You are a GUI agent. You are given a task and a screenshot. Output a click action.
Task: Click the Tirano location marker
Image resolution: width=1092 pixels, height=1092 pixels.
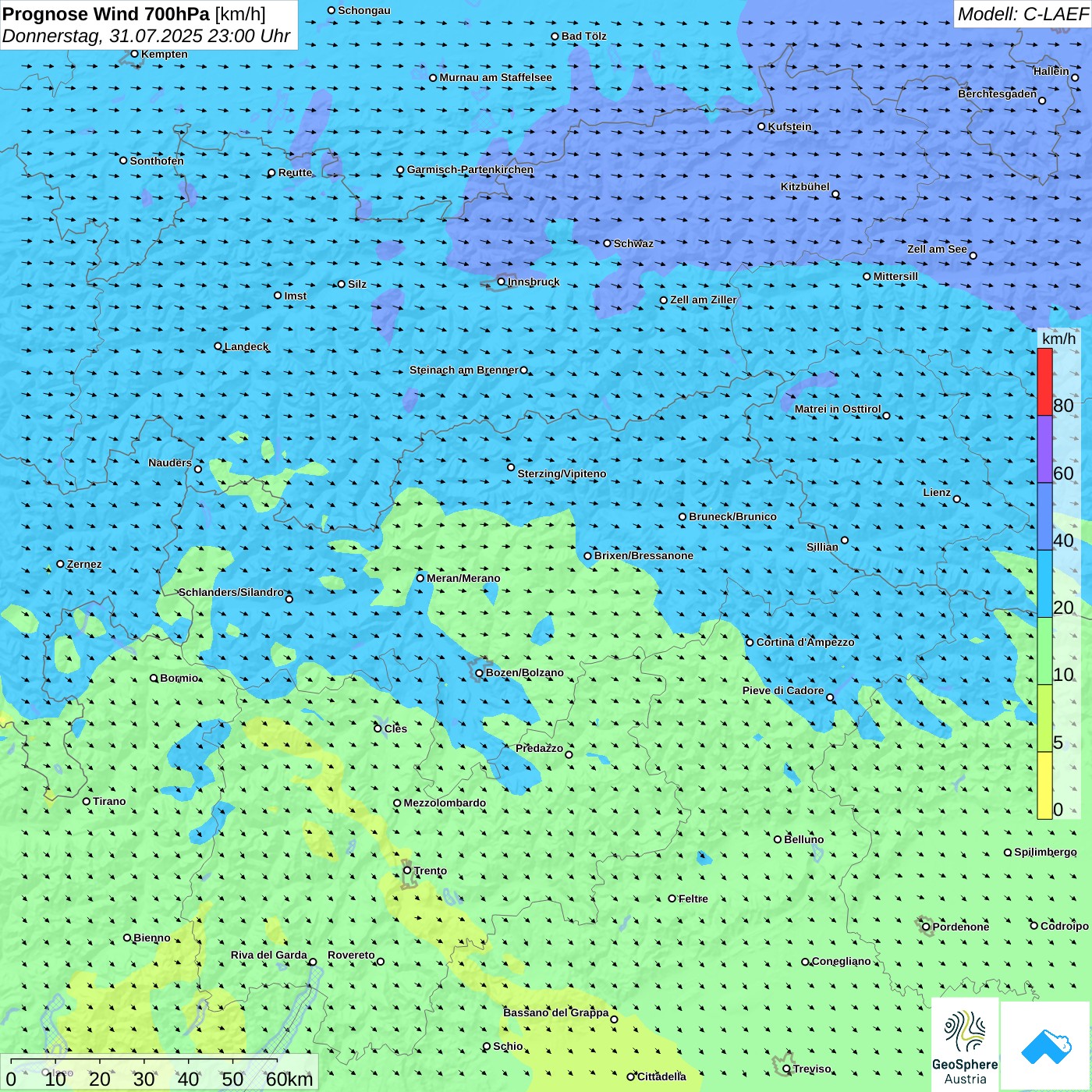[x=87, y=801]
